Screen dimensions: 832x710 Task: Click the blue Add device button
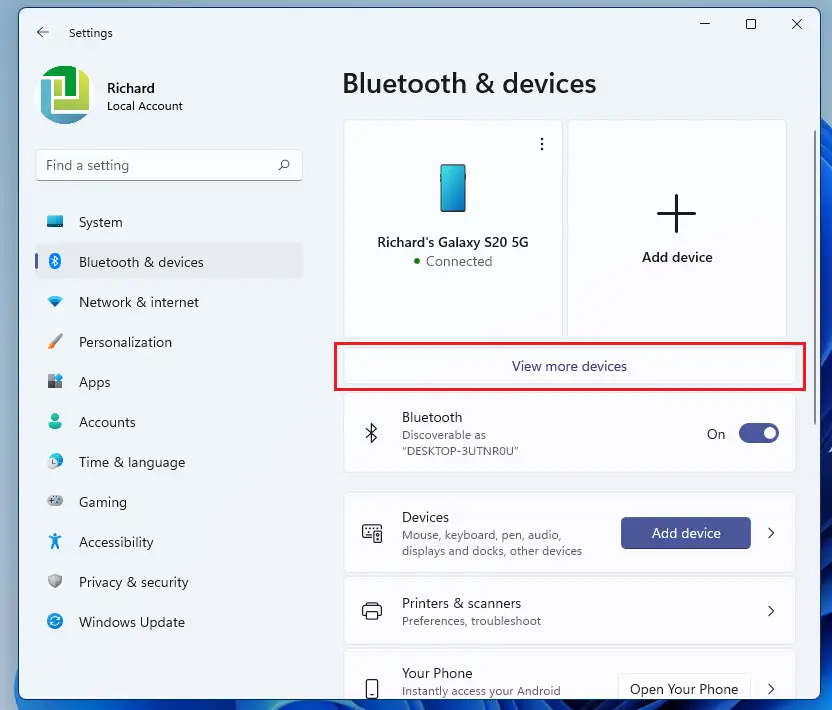[x=686, y=533]
